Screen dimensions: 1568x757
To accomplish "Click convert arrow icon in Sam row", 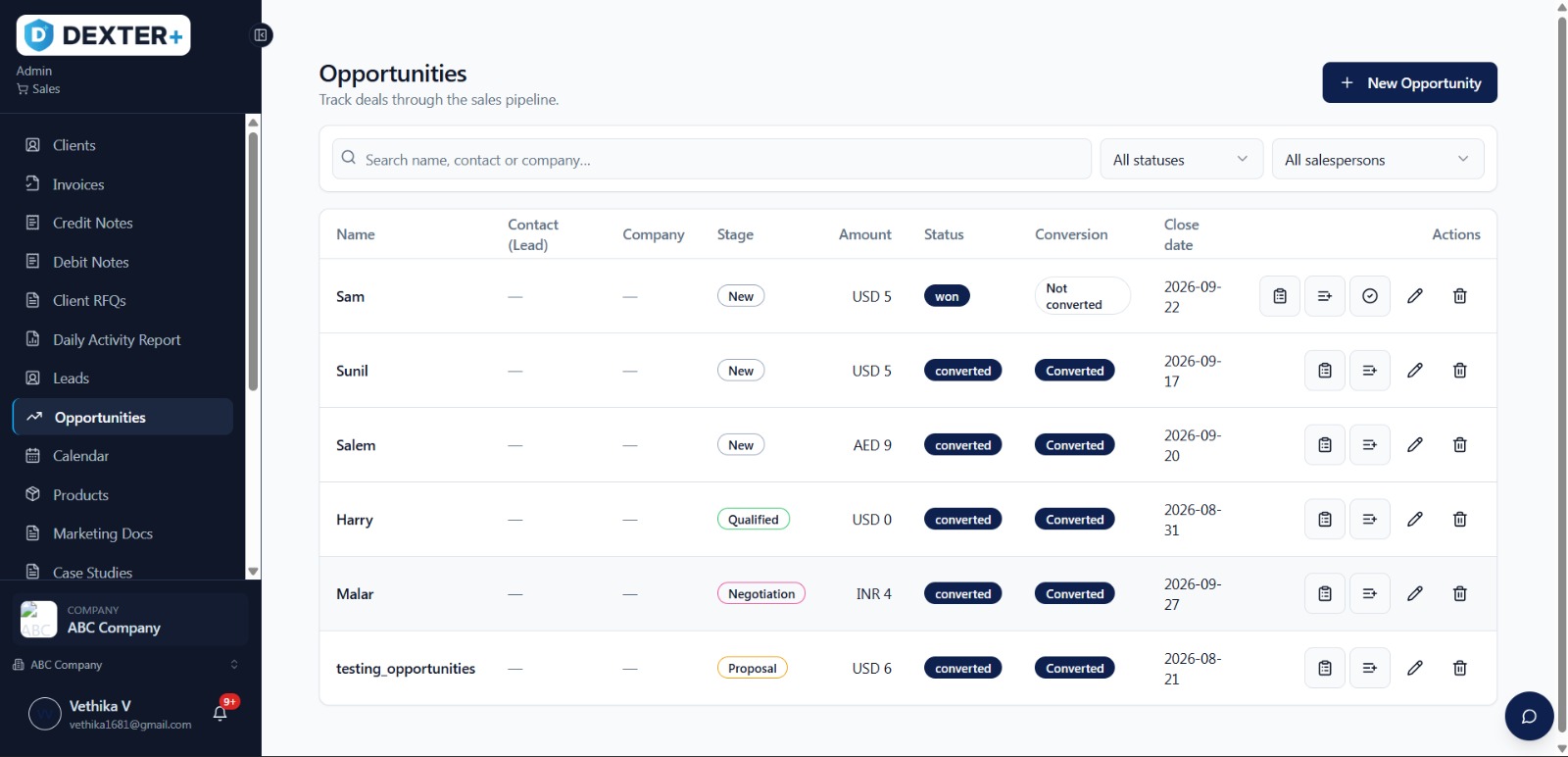I will (x=1325, y=296).
